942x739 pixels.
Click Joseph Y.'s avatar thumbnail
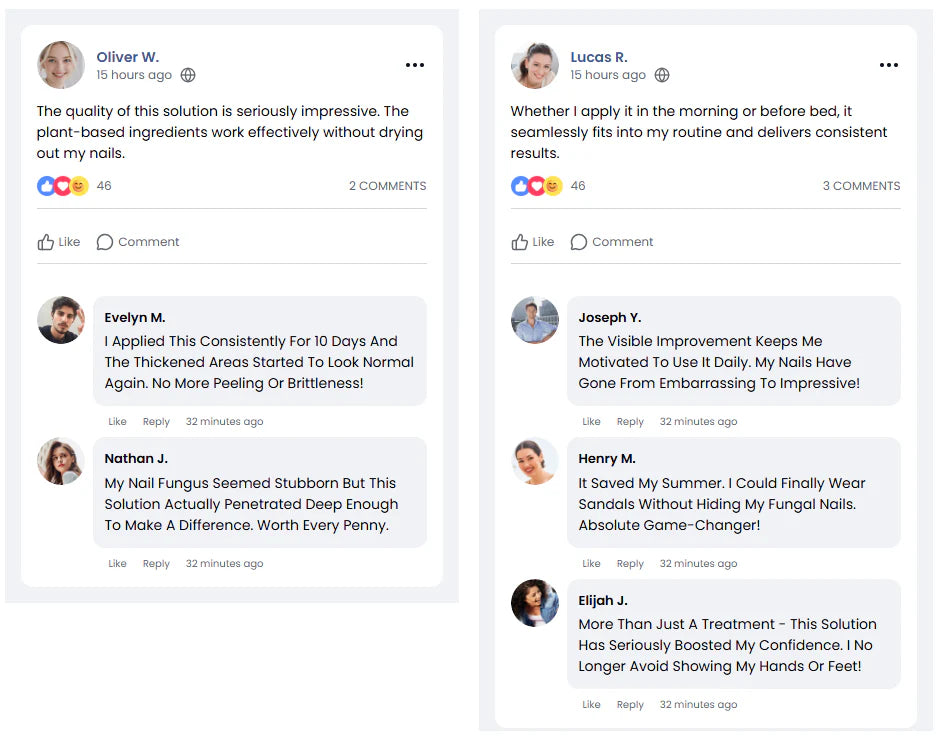pyautogui.click(x=535, y=320)
